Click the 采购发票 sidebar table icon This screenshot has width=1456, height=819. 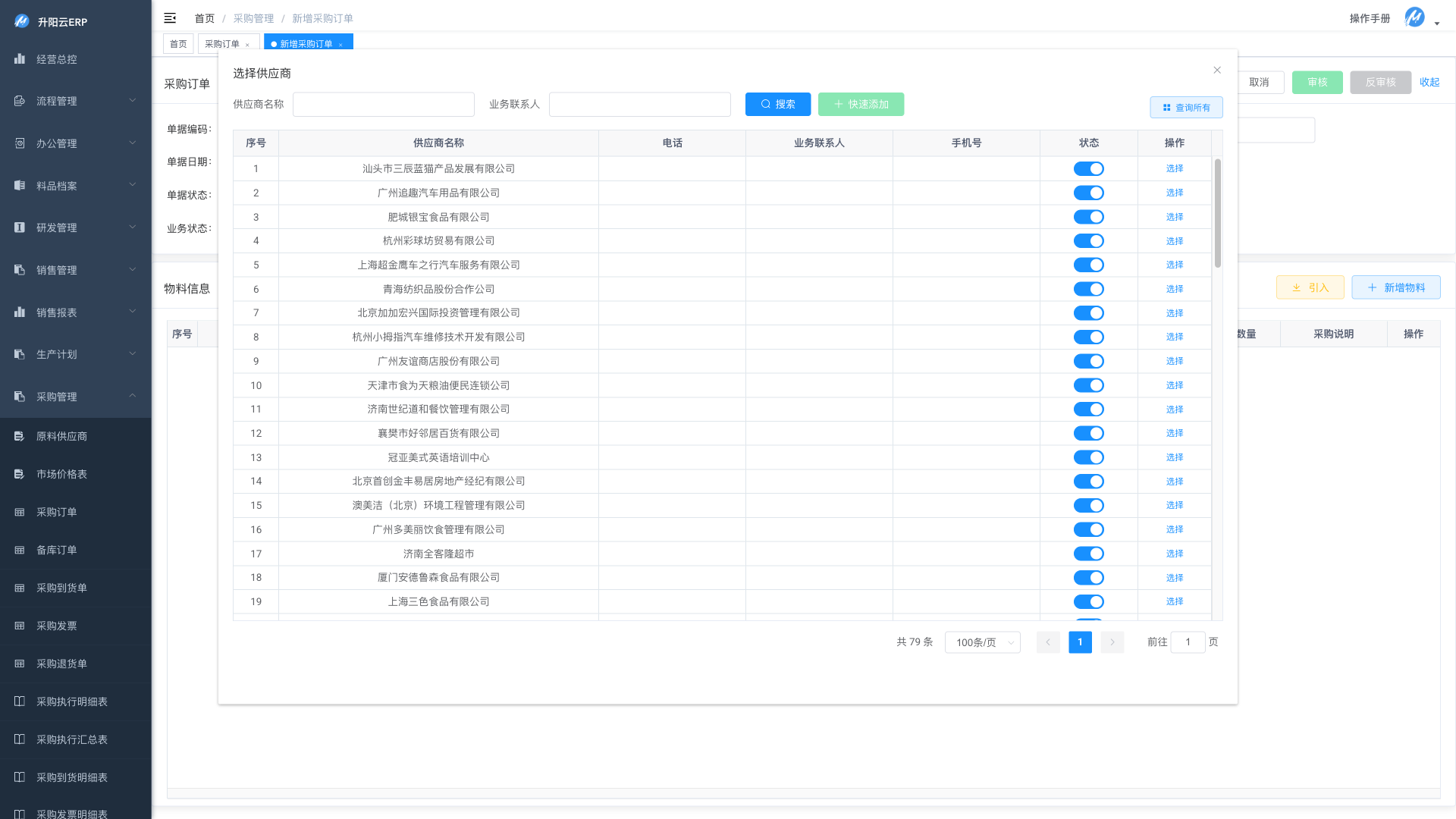pos(20,626)
